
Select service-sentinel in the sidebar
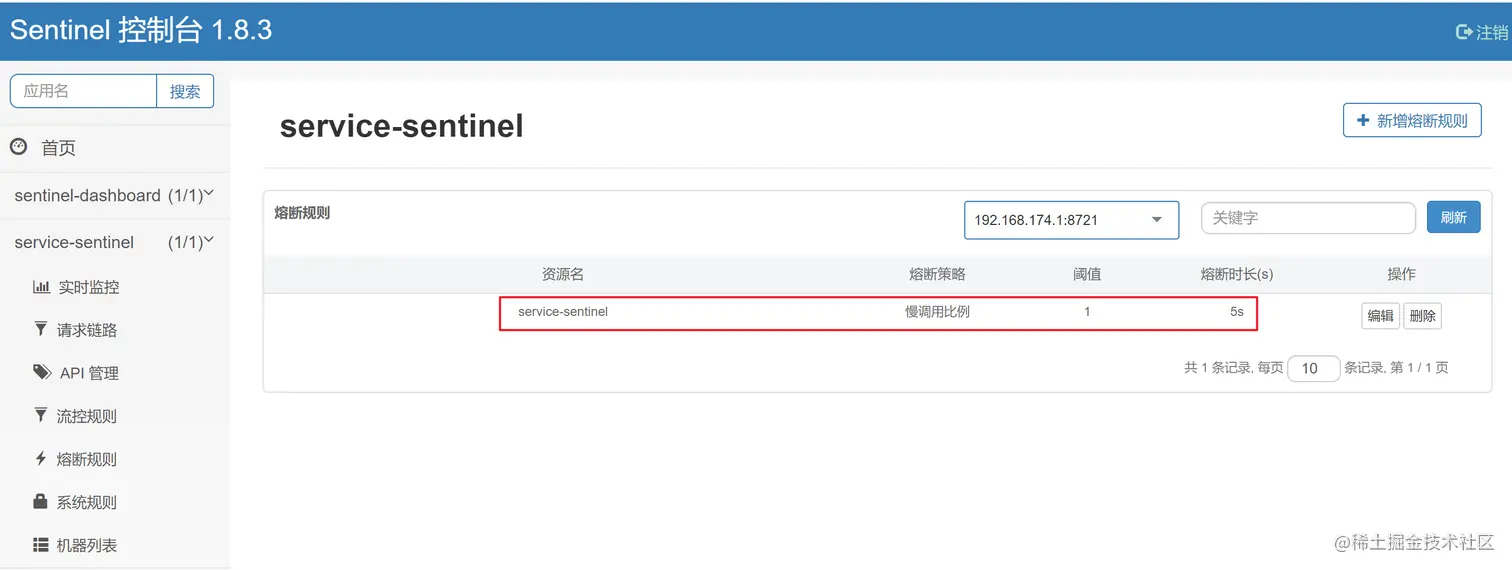point(74,243)
